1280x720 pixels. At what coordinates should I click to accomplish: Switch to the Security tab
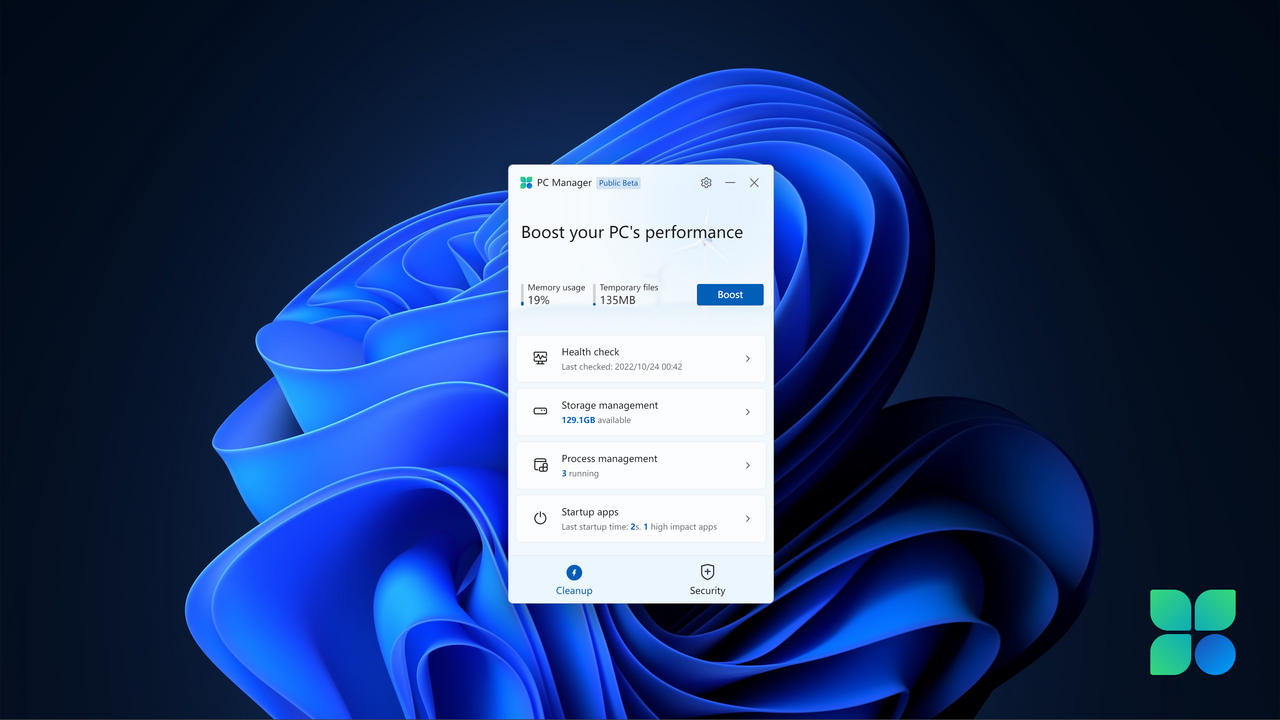tap(707, 580)
